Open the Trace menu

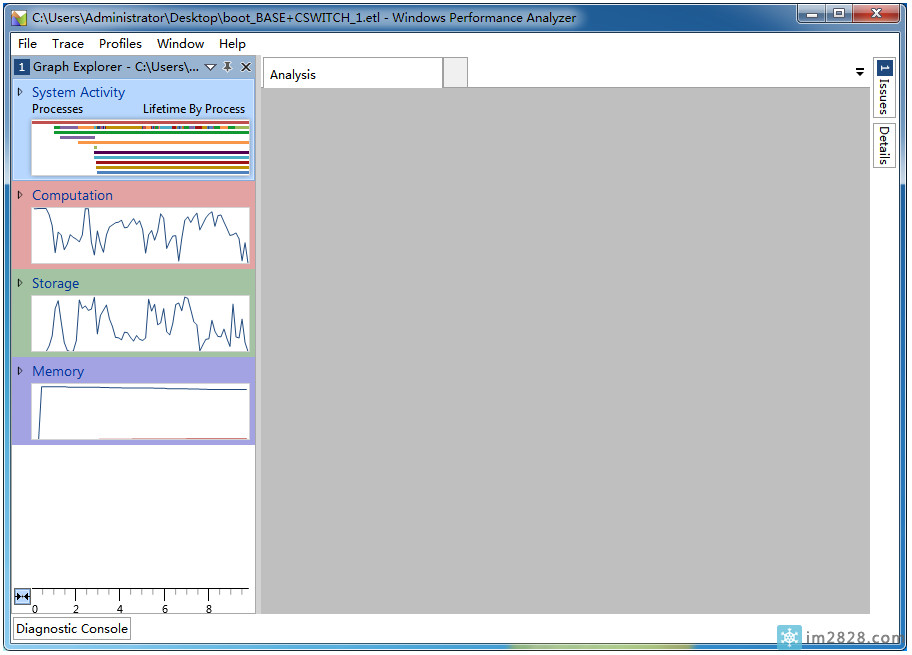68,44
